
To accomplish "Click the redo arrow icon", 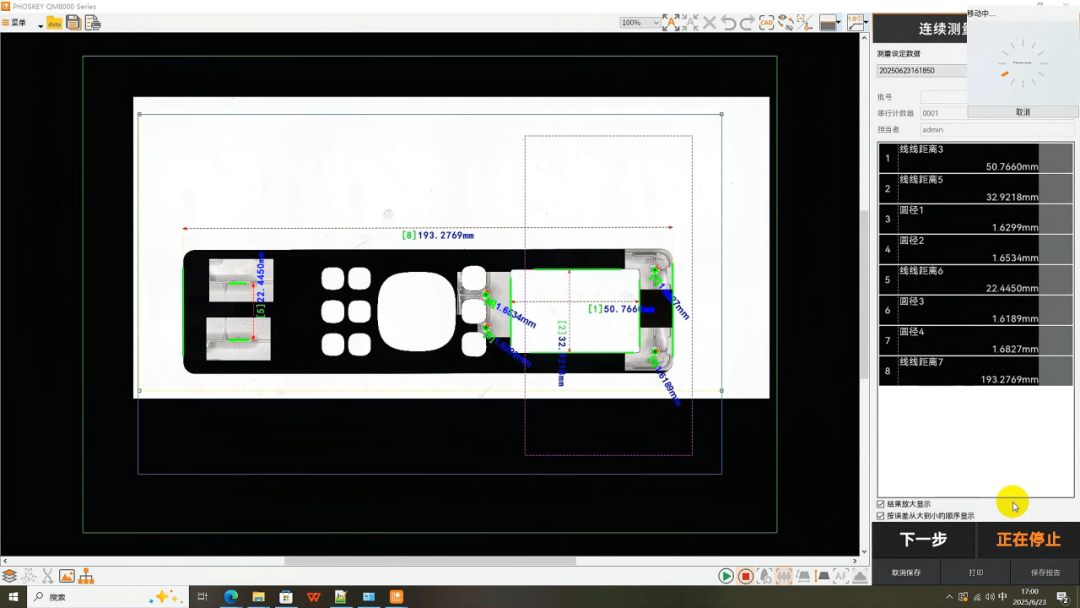I will tap(747, 23).
